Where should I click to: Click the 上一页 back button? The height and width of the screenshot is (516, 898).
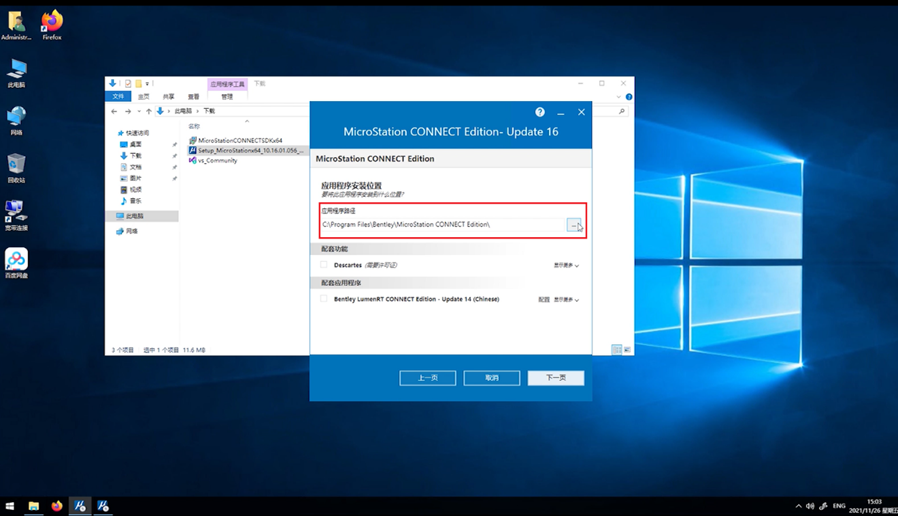point(428,378)
